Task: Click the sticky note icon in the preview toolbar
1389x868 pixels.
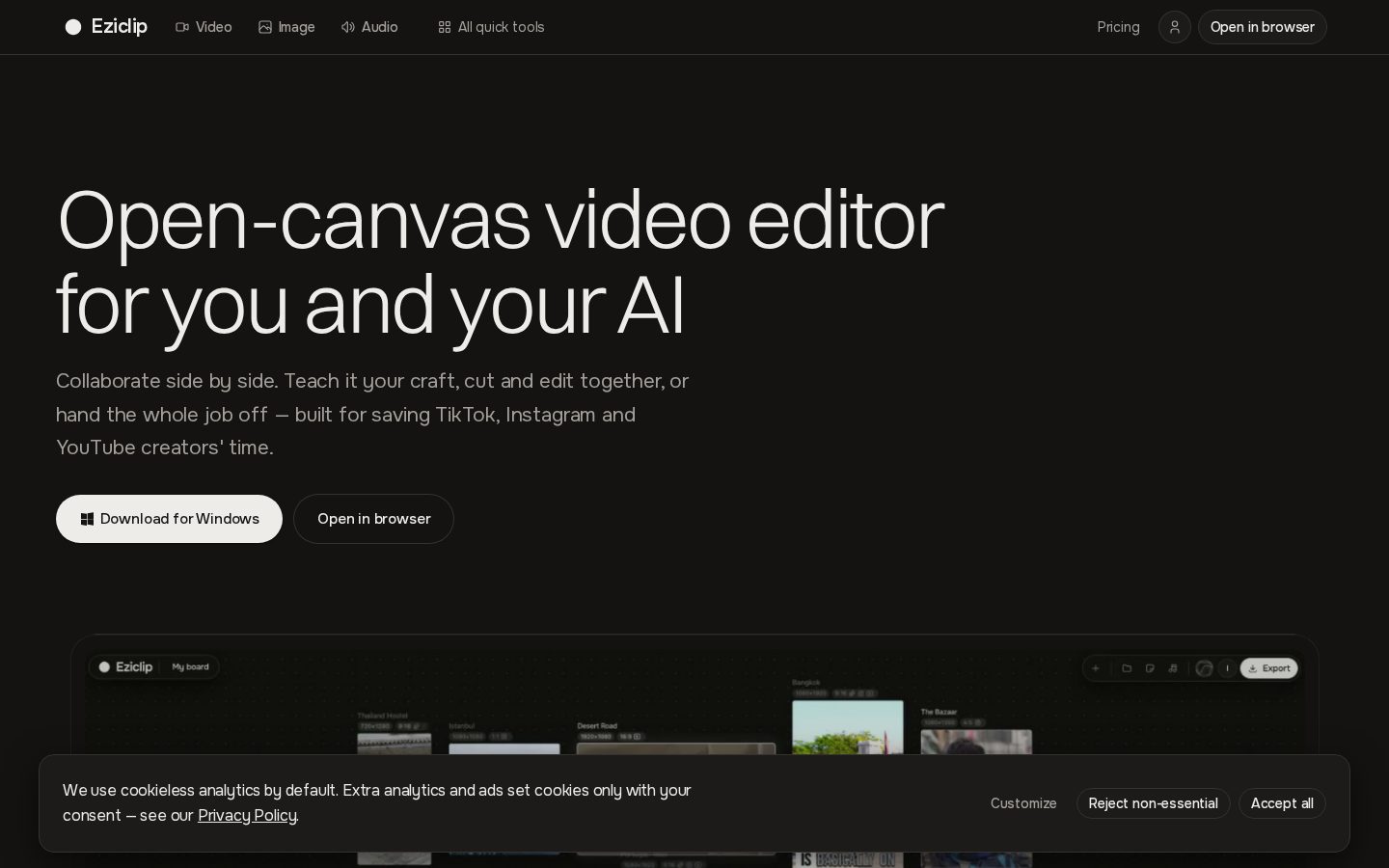Action: 1150,668
